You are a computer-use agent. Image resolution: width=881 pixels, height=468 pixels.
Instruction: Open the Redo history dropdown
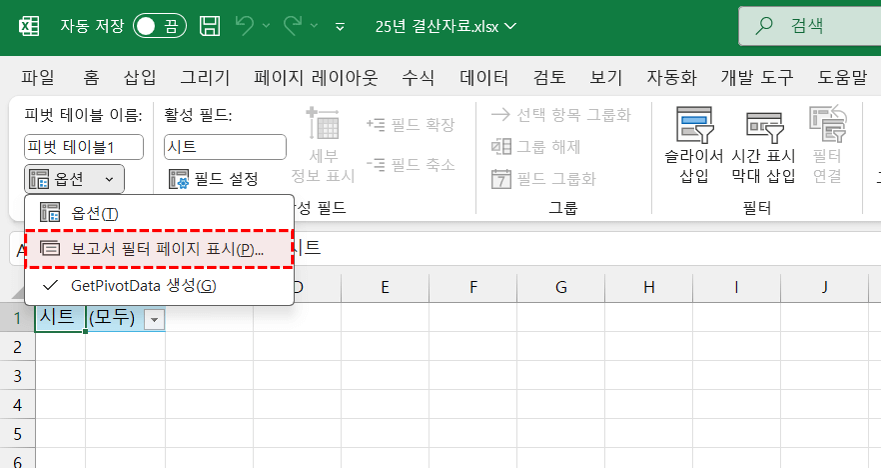click(x=314, y=26)
